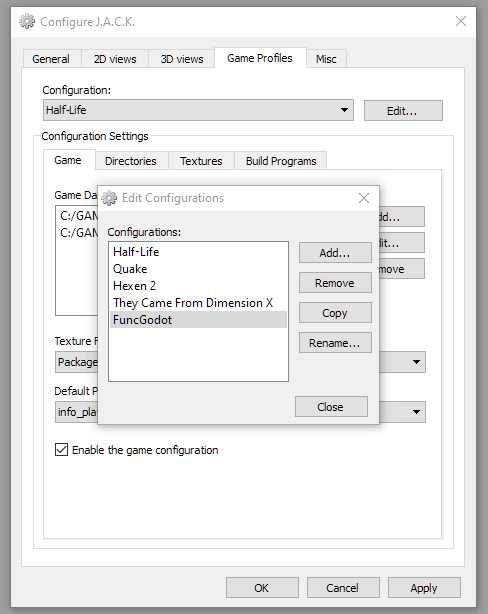Select the Textures settings tab
The width and height of the screenshot is (488, 614).
point(201,161)
